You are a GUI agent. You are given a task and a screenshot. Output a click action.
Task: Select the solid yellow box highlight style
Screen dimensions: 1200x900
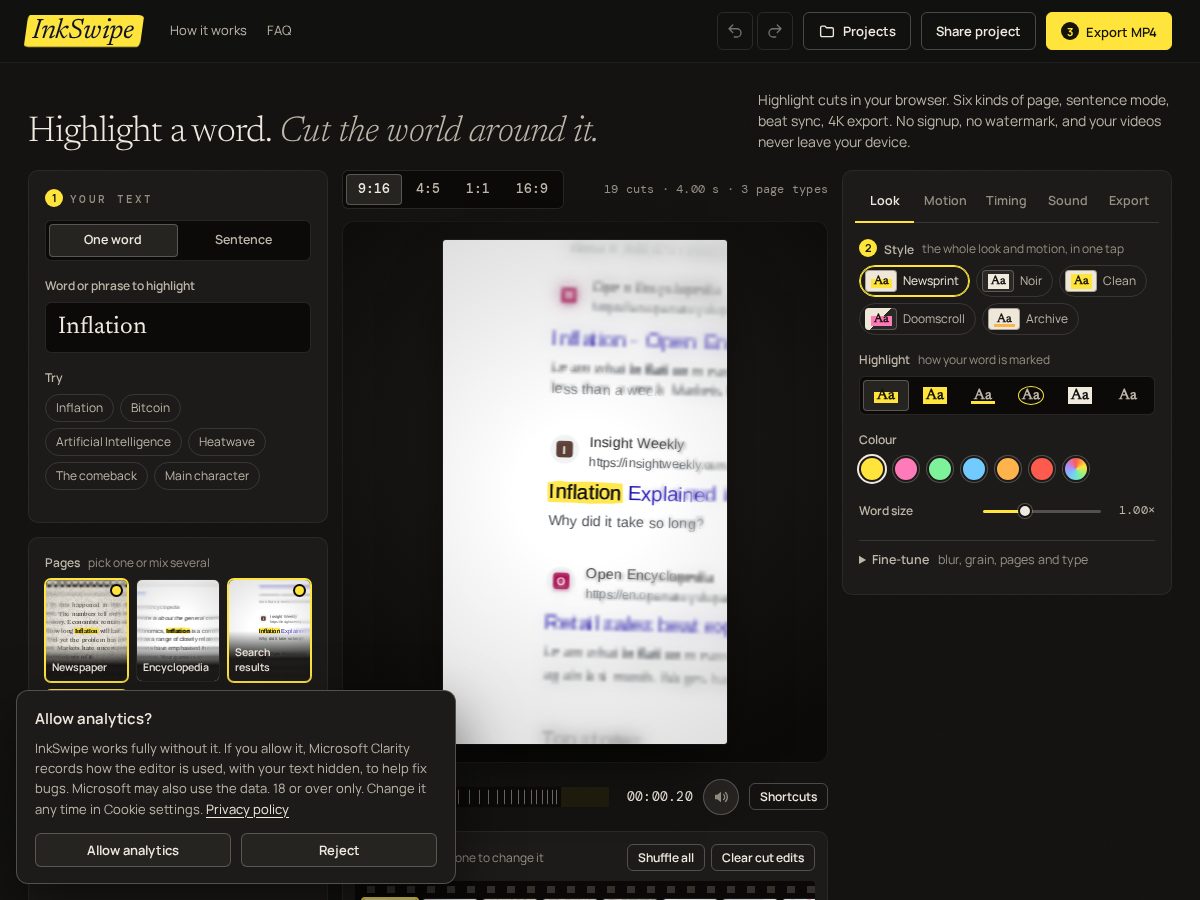pyautogui.click(x=935, y=395)
